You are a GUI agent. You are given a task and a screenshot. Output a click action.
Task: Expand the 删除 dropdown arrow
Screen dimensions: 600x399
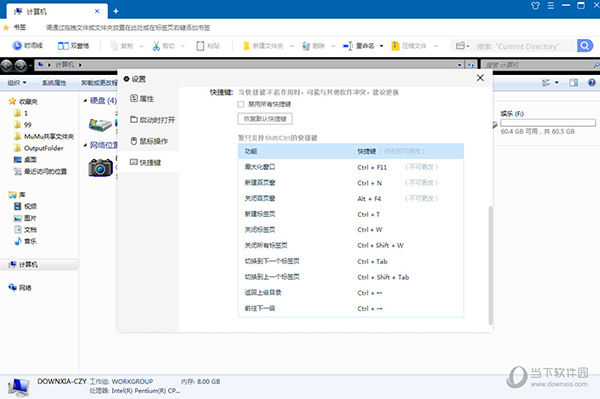(x=333, y=46)
